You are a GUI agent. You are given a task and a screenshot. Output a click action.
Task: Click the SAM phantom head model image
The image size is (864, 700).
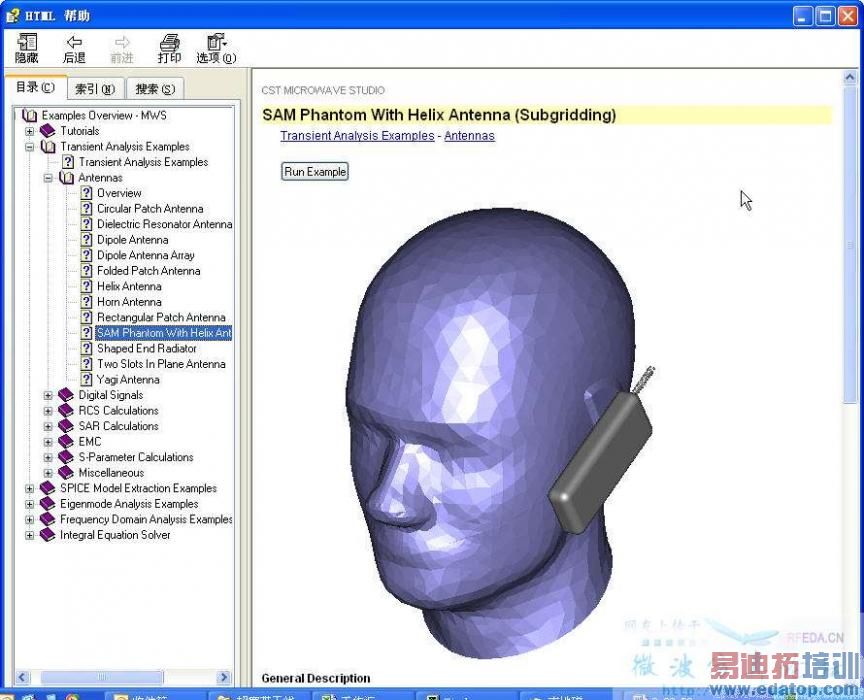coord(501,433)
